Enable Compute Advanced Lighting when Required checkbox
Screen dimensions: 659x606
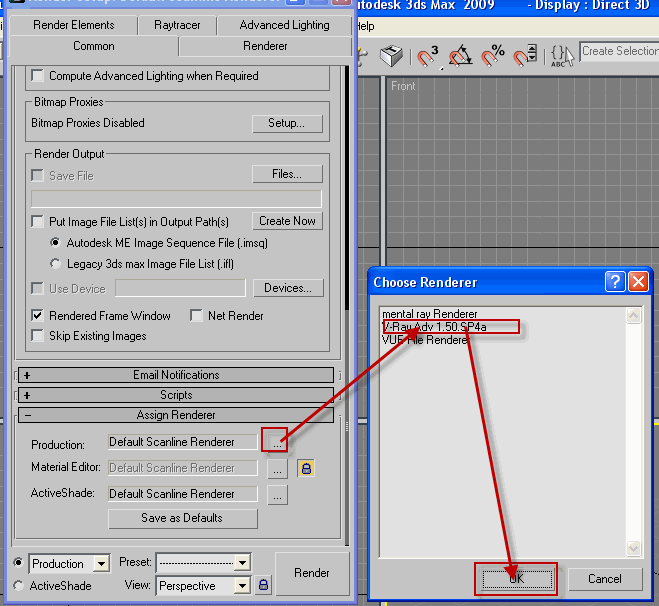click(x=38, y=76)
